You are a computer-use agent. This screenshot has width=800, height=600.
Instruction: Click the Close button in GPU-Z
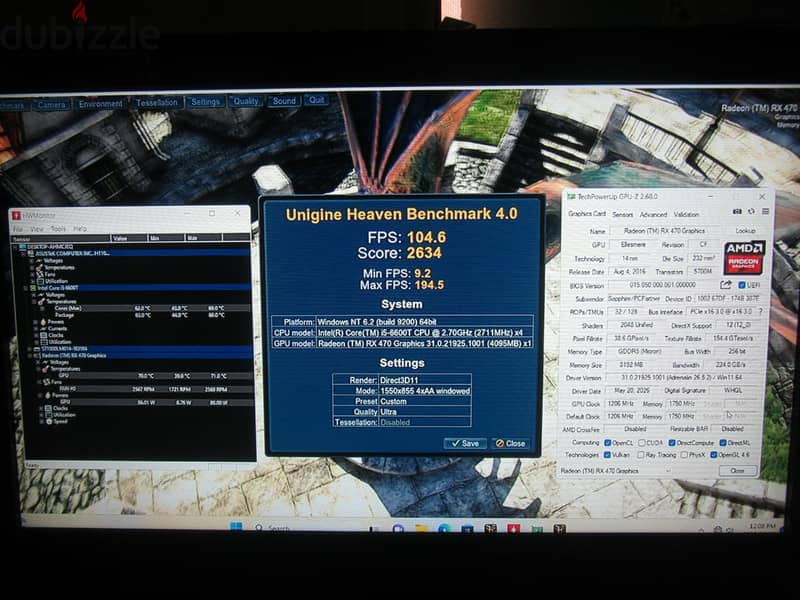click(x=737, y=470)
